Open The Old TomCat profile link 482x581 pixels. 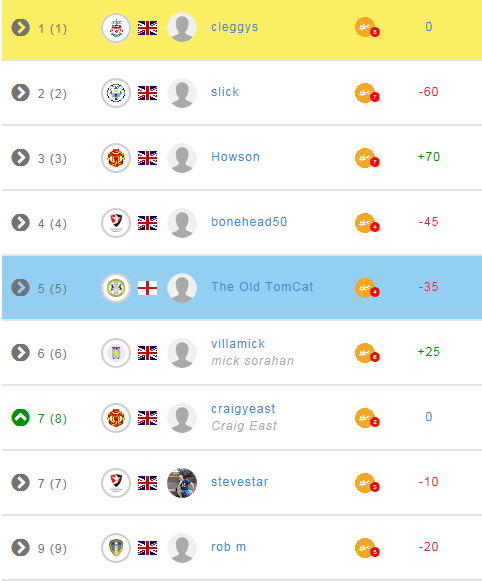(x=262, y=287)
